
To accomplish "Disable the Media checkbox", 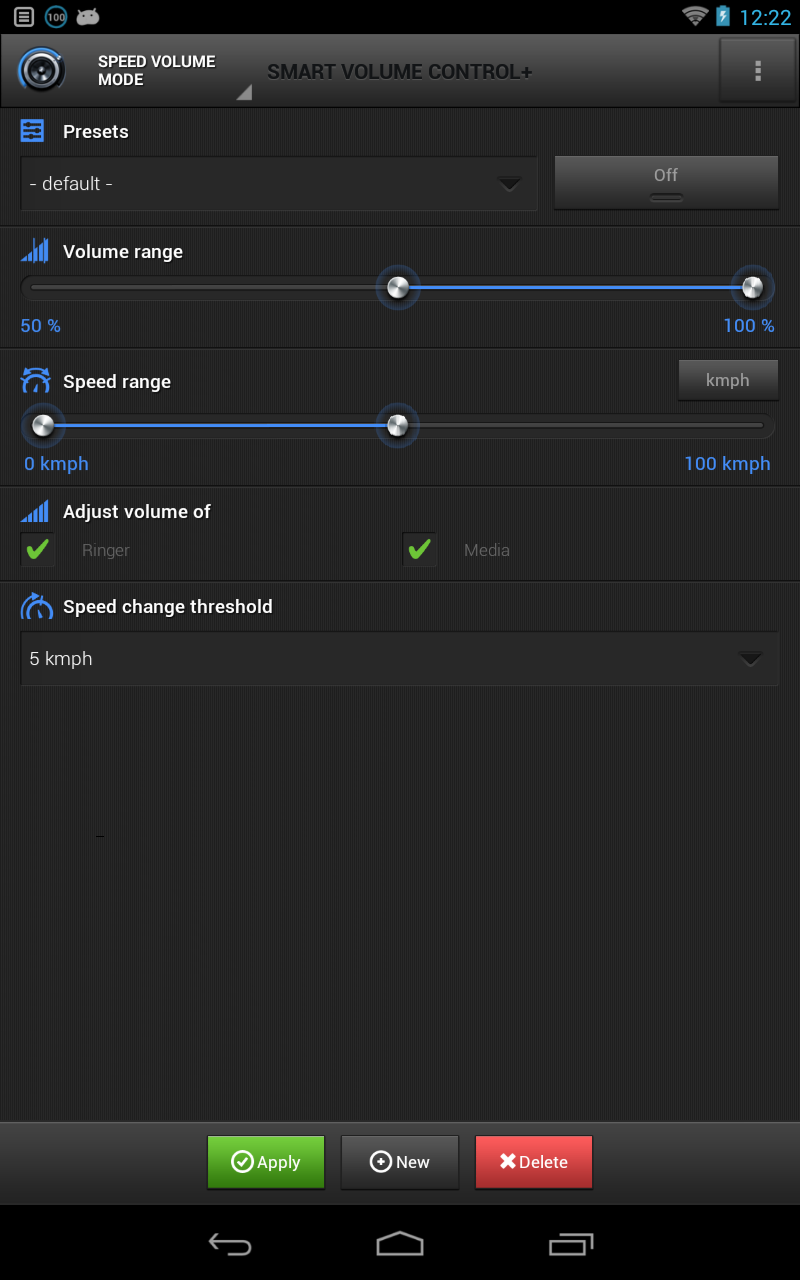I will 419,549.
